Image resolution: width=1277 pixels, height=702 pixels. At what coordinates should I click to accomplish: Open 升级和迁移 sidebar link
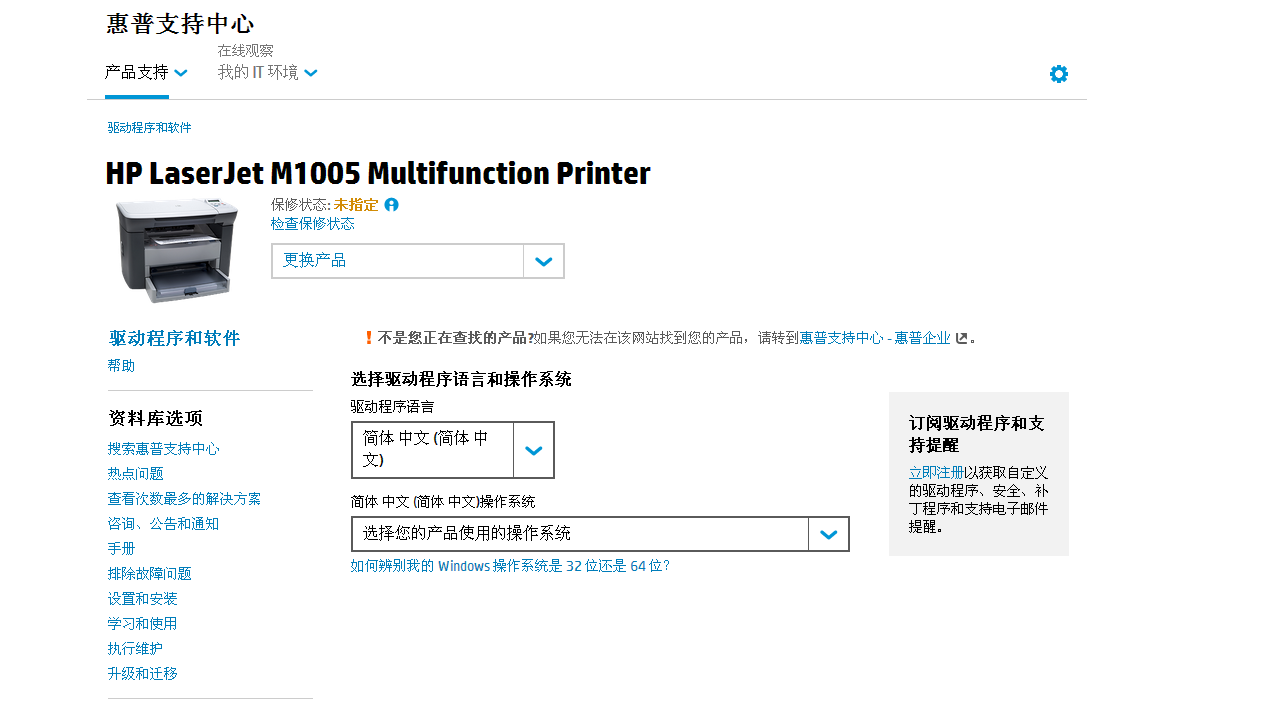[143, 674]
